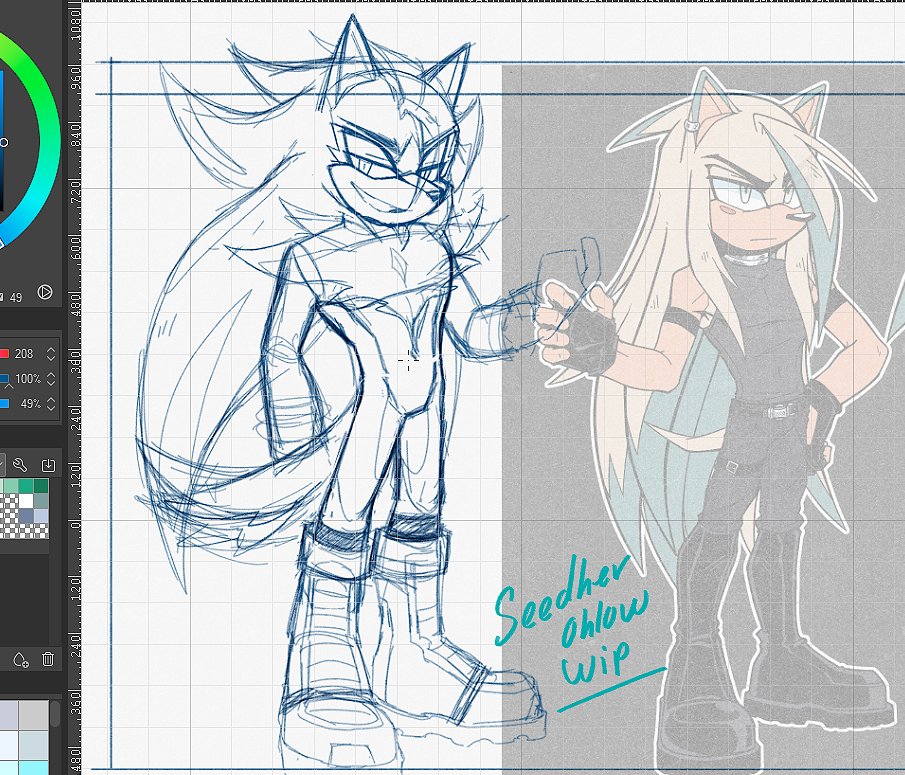Viewport: 905px width, 775px height.
Task: Adjust the 49% value stepper arrows
Action: pos(51,403)
